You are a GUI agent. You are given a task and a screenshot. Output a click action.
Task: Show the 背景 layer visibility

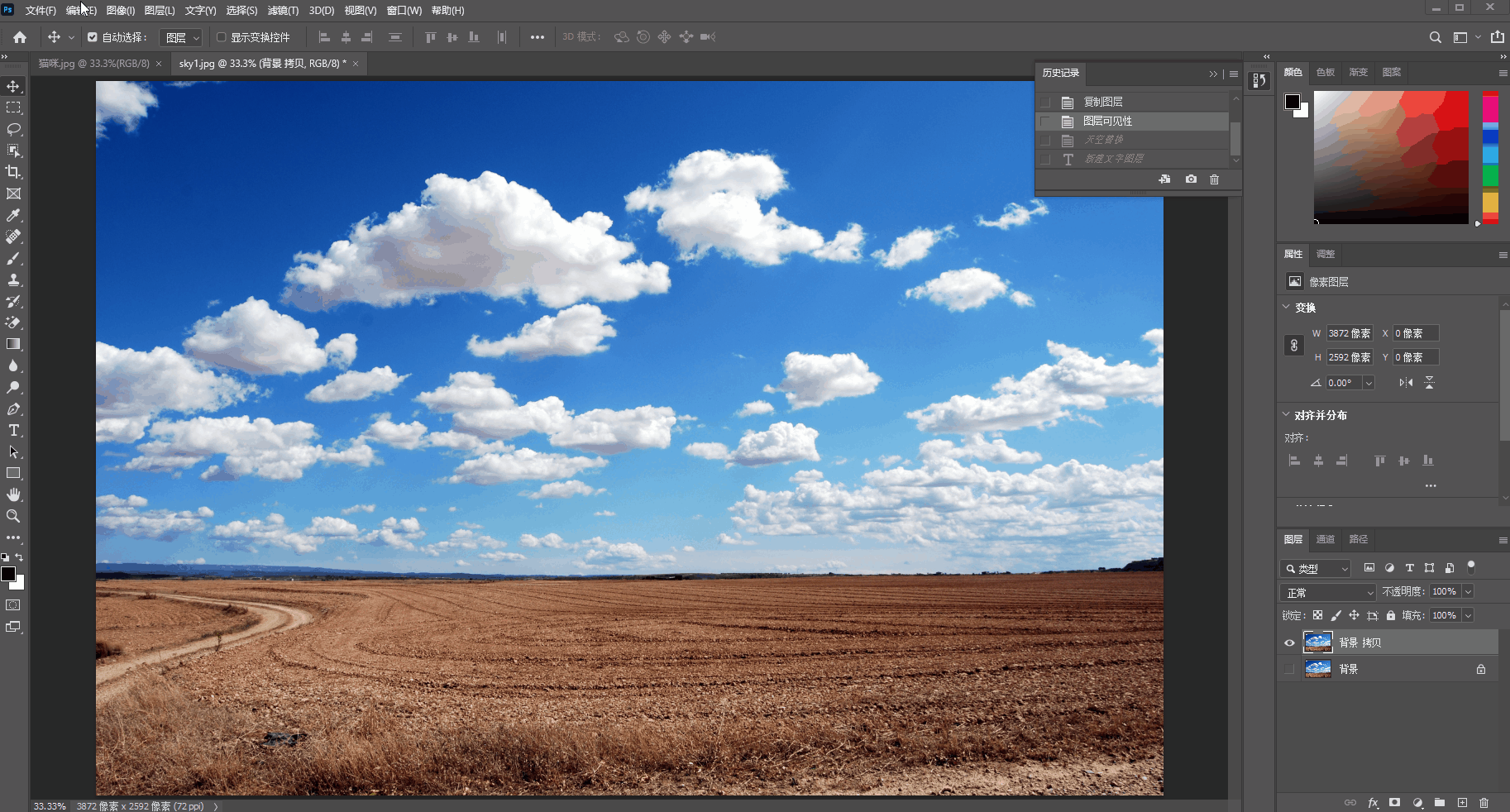tap(1289, 669)
